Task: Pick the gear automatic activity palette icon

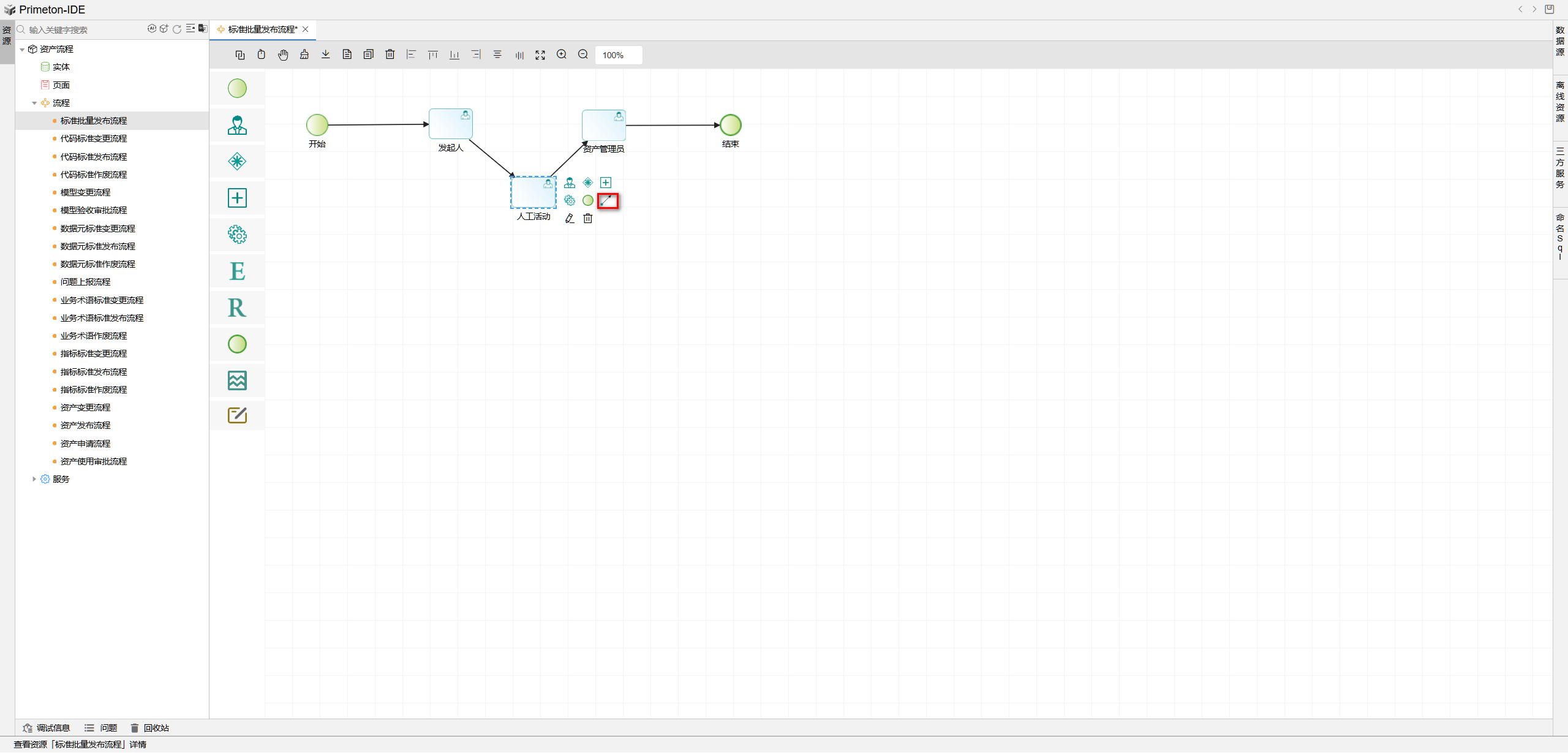Action: (237, 235)
